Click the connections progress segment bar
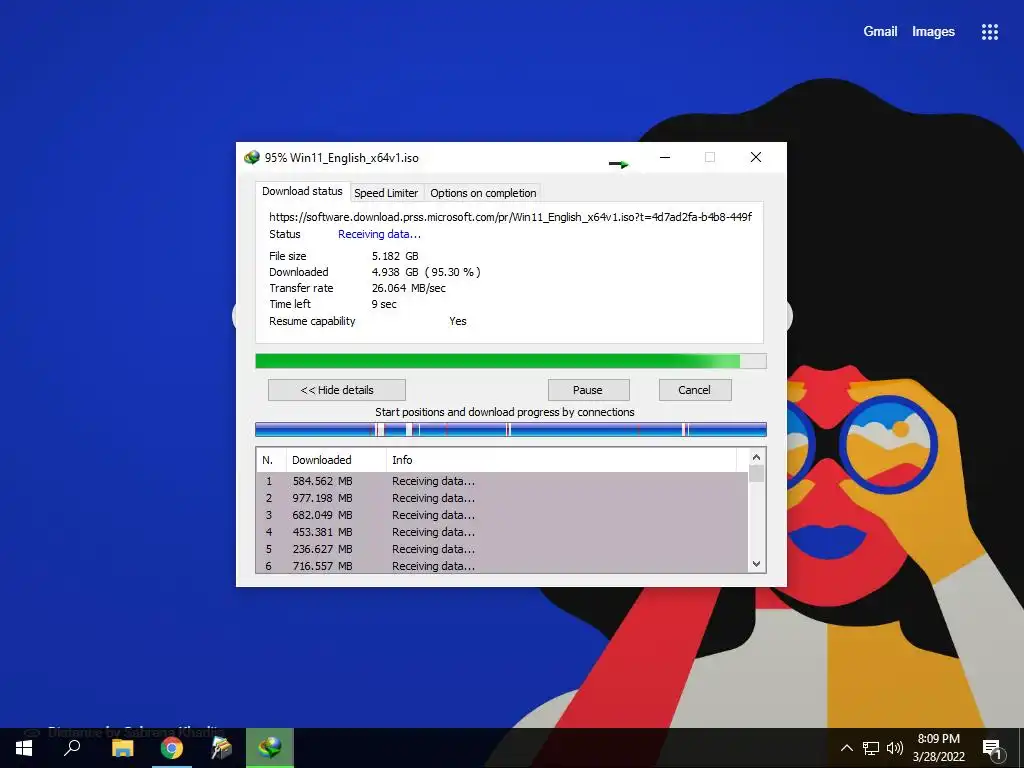 pyautogui.click(x=511, y=429)
